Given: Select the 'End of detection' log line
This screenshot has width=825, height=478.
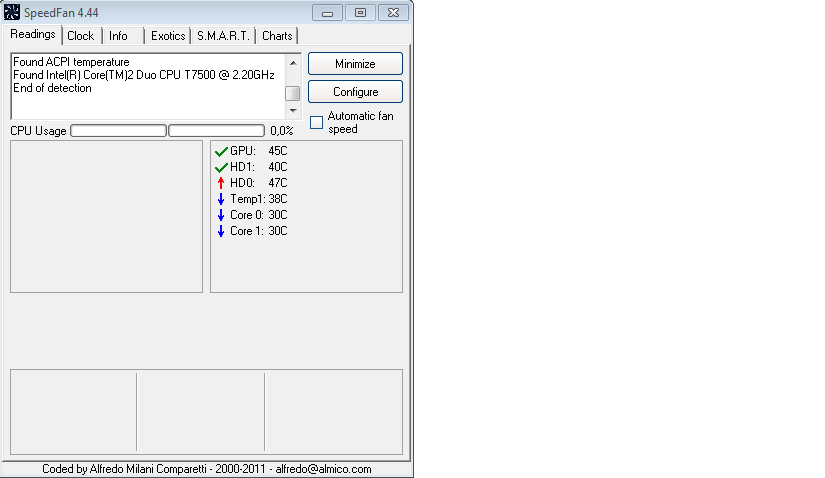Looking at the screenshot, I should pyautogui.click(x=52, y=88).
